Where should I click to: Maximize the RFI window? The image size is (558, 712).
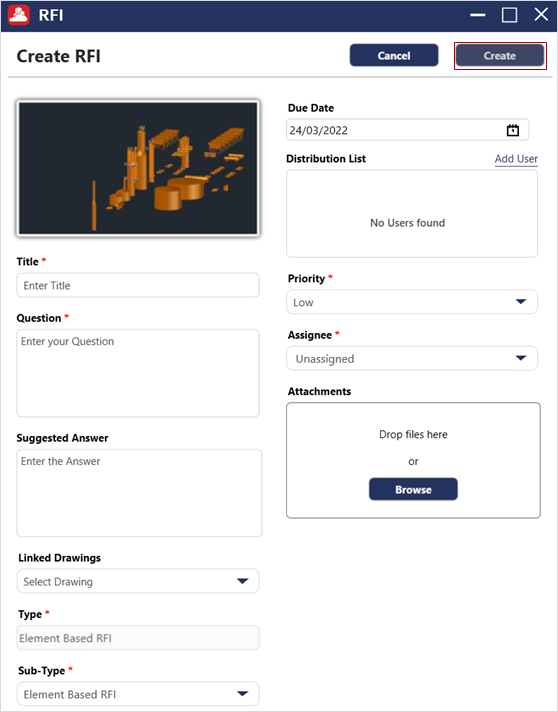click(x=509, y=15)
